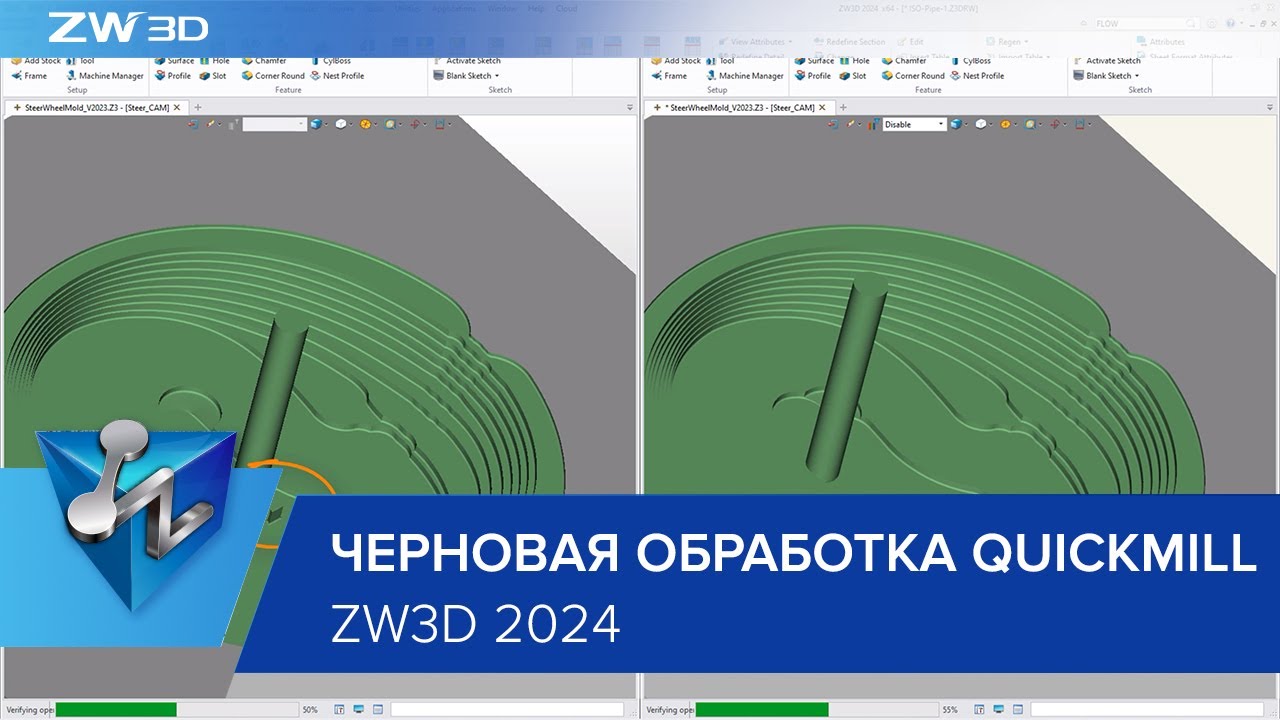The height and width of the screenshot is (720, 1280).
Task: Expand tab list arrow at right window's right edge
Action: point(1269,107)
